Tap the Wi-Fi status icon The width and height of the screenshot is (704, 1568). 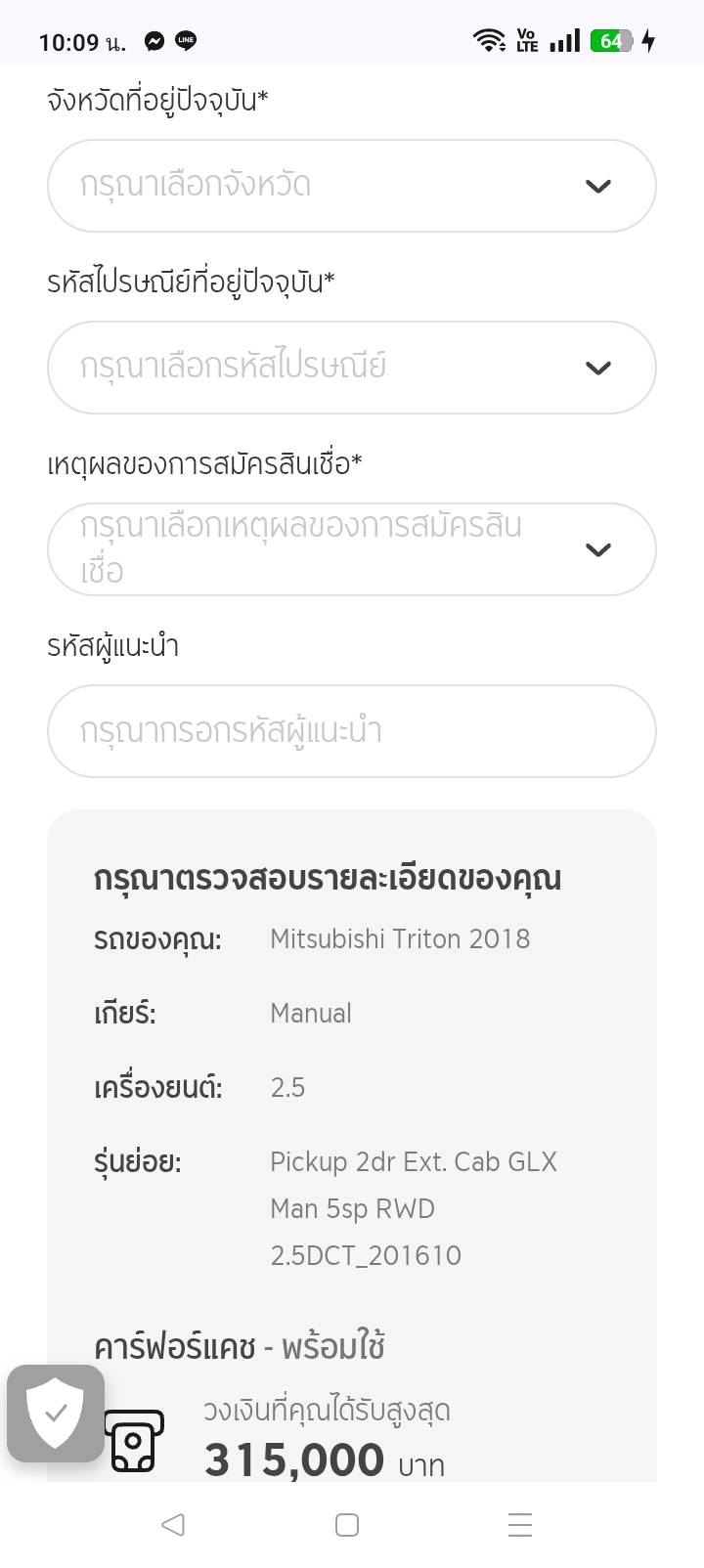click(x=488, y=41)
